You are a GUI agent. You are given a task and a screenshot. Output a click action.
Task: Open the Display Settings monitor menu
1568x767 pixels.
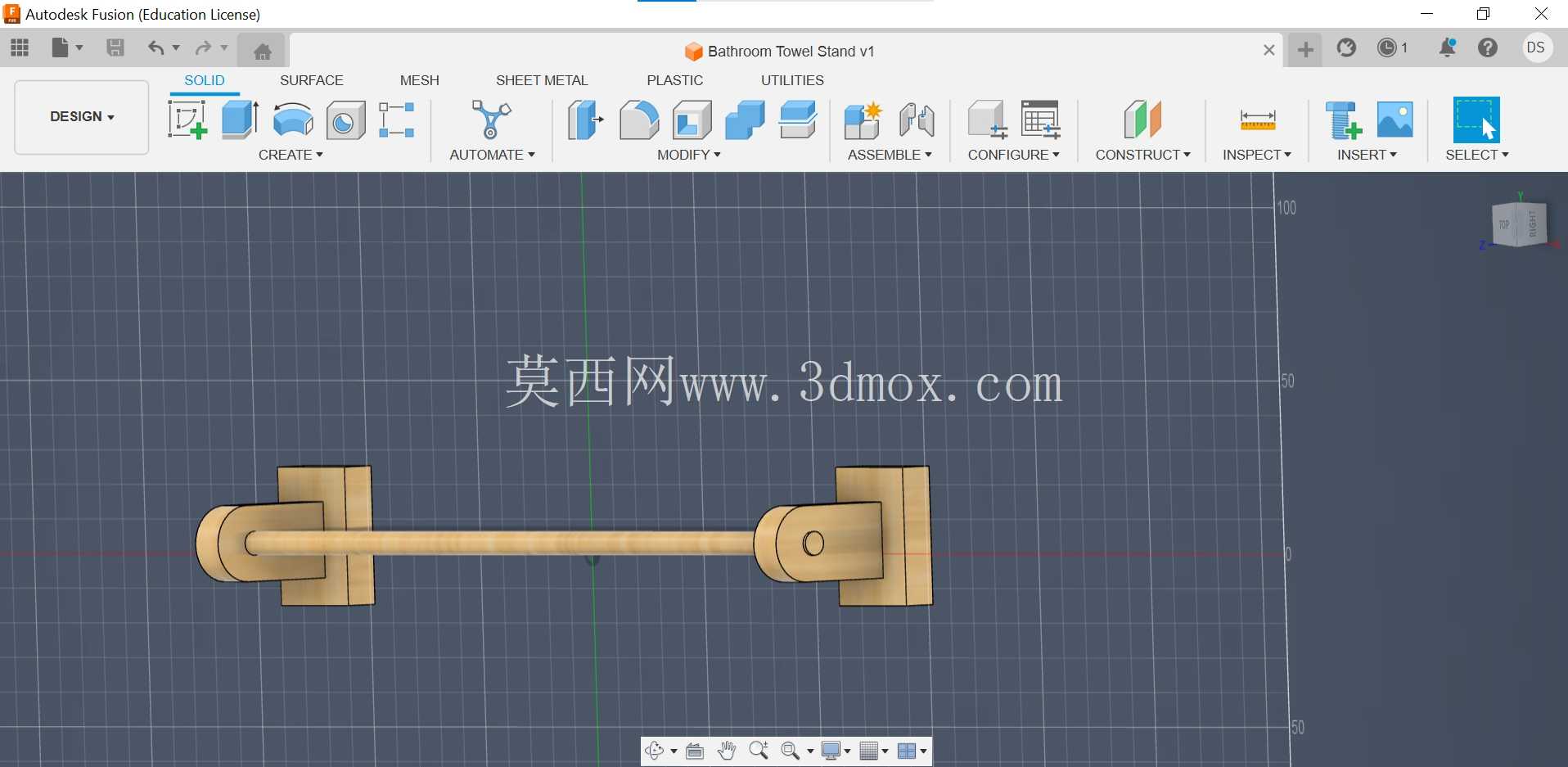pyautogui.click(x=836, y=751)
